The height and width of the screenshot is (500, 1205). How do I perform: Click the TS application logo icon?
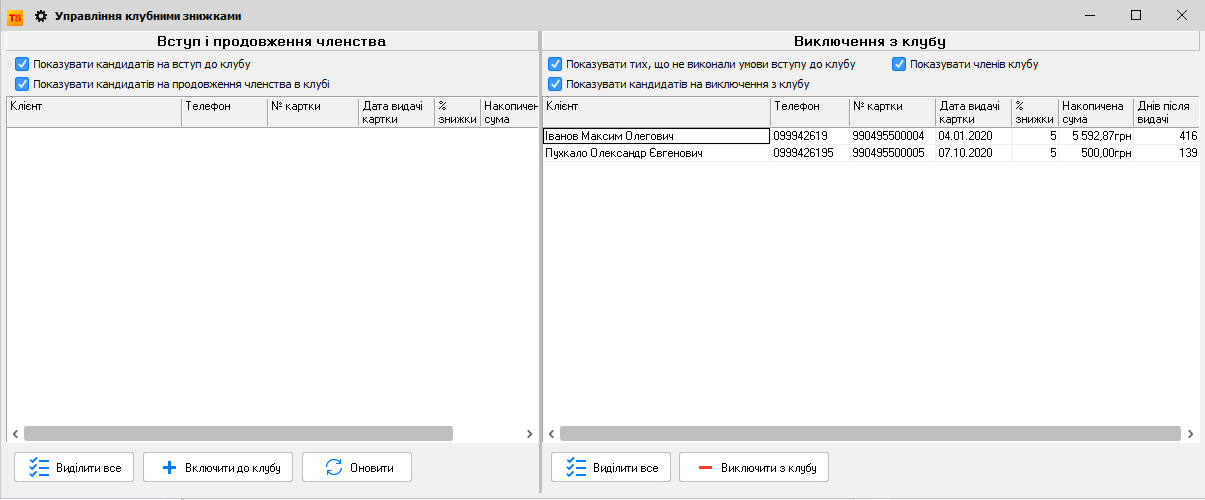[15, 16]
